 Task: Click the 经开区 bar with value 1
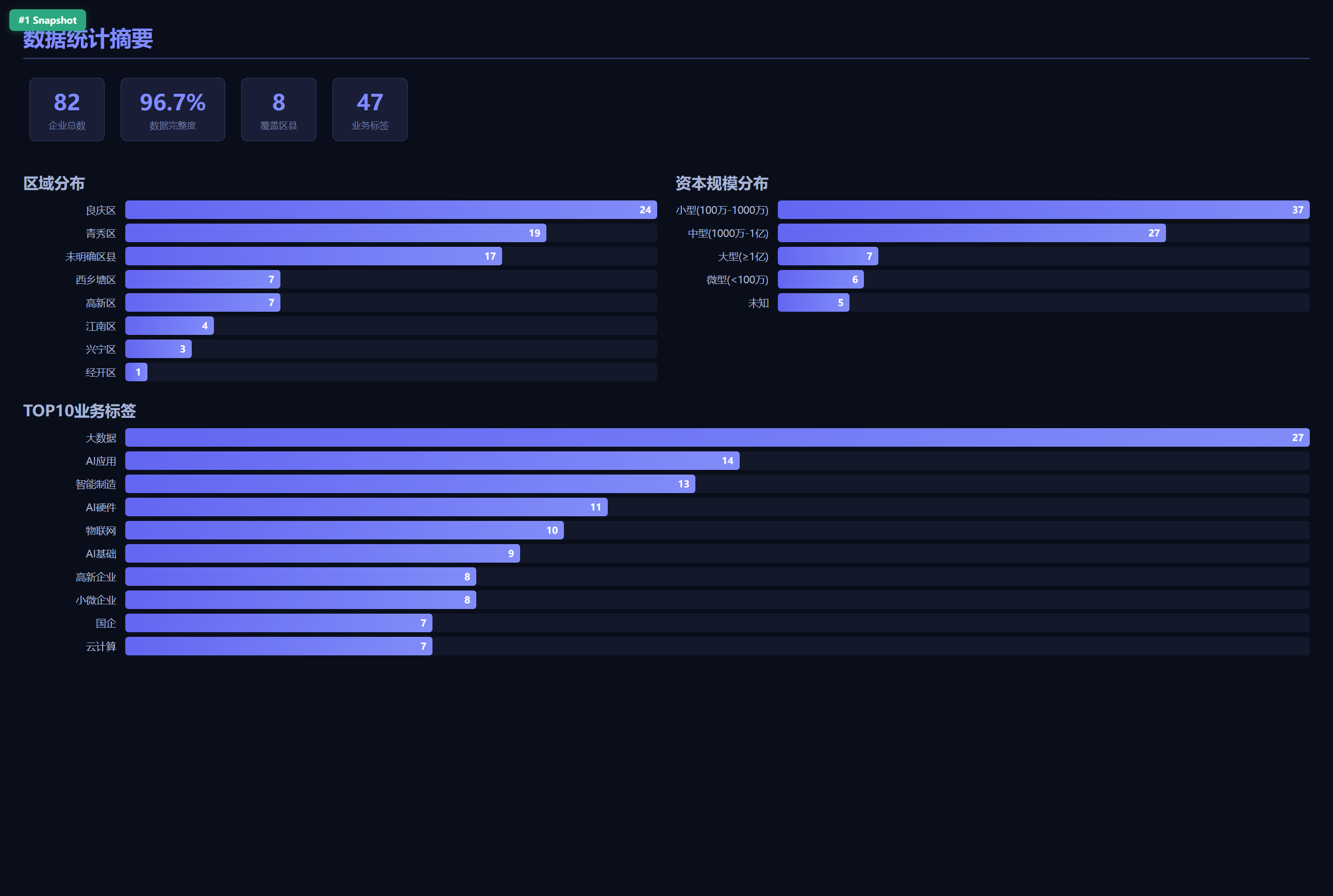136,372
